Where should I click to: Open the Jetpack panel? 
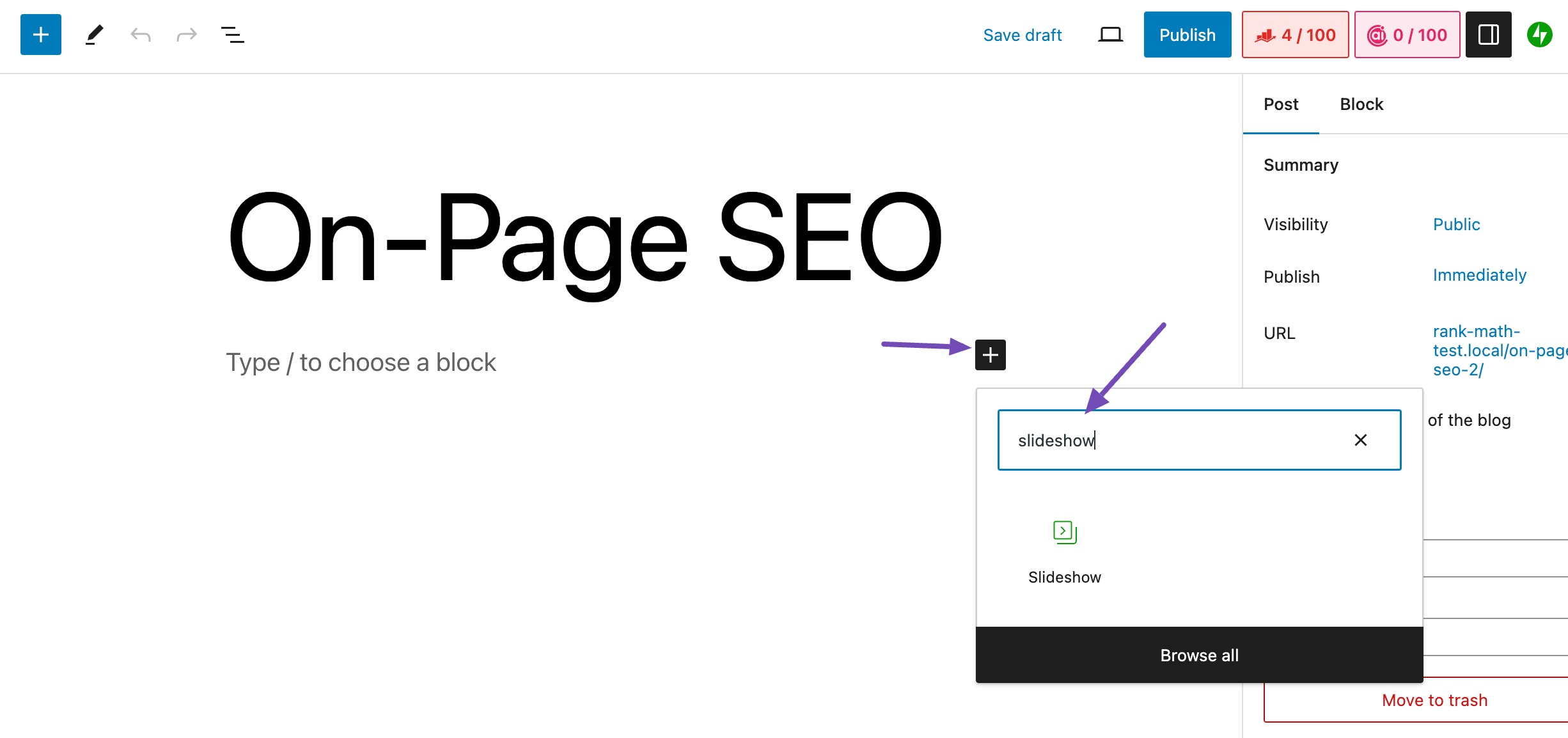pyautogui.click(x=1541, y=35)
